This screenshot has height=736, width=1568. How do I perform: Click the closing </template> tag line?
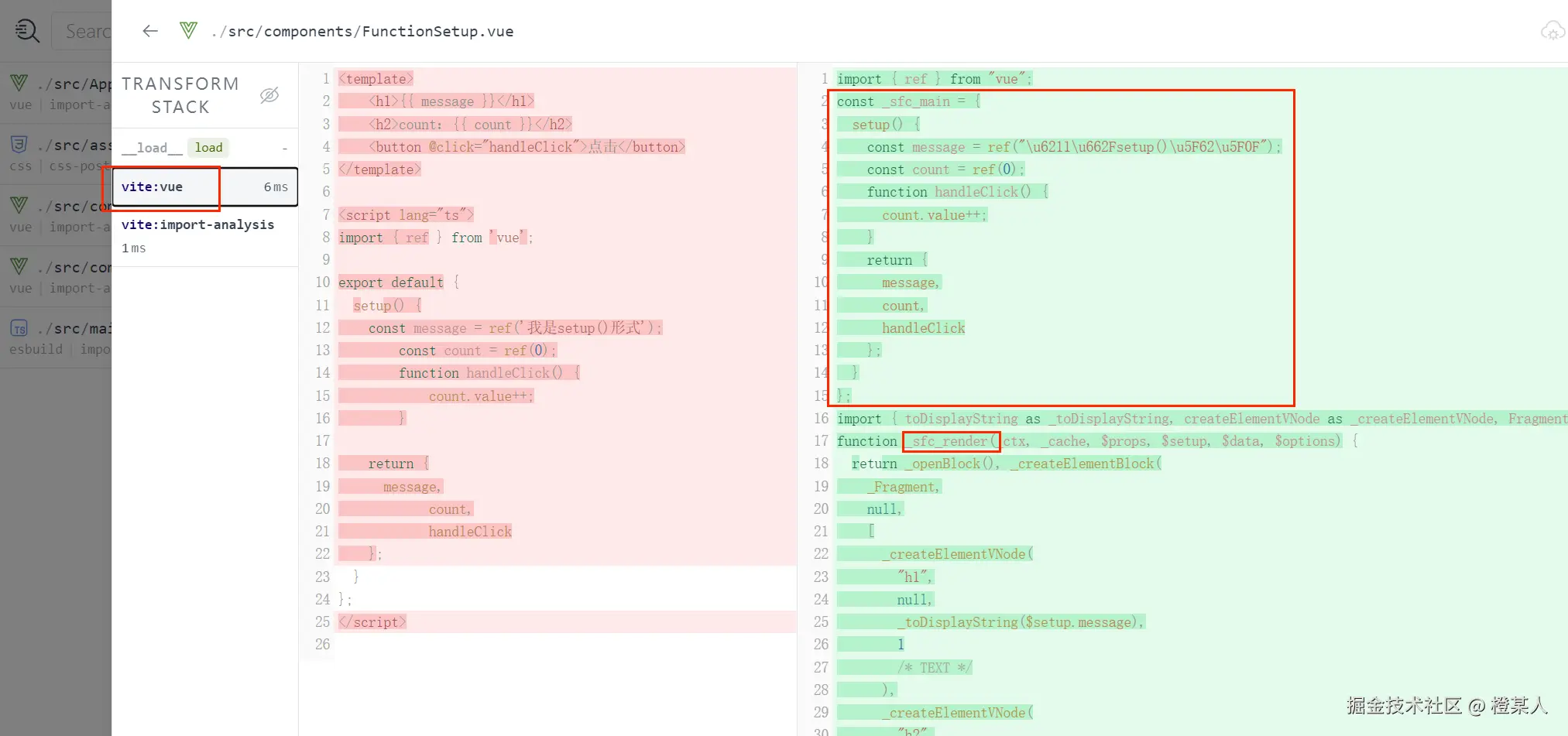click(x=379, y=169)
